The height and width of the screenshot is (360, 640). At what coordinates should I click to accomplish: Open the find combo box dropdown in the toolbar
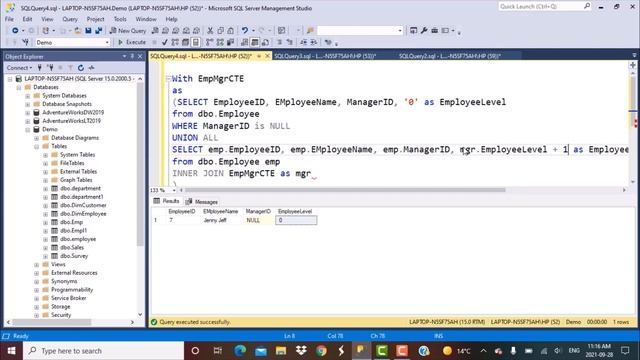tap(400, 31)
